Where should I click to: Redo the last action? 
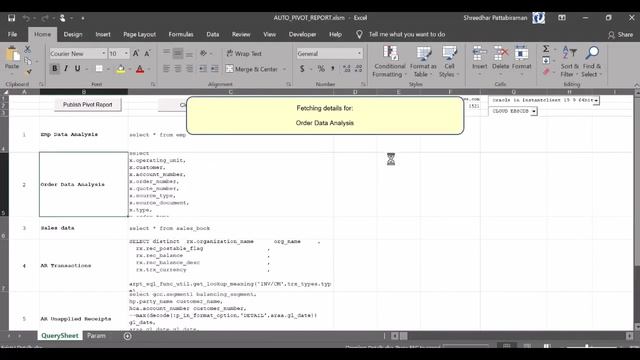click(x=45, y=18)
